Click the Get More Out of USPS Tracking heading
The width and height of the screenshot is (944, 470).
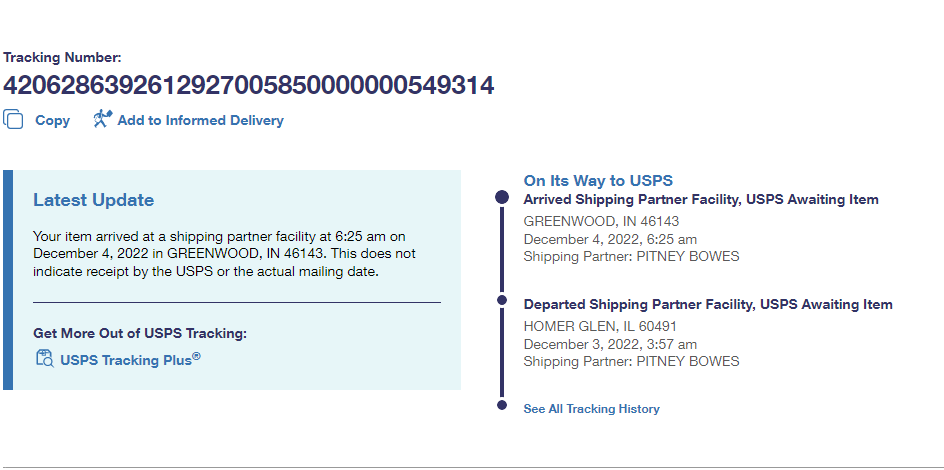140,333
